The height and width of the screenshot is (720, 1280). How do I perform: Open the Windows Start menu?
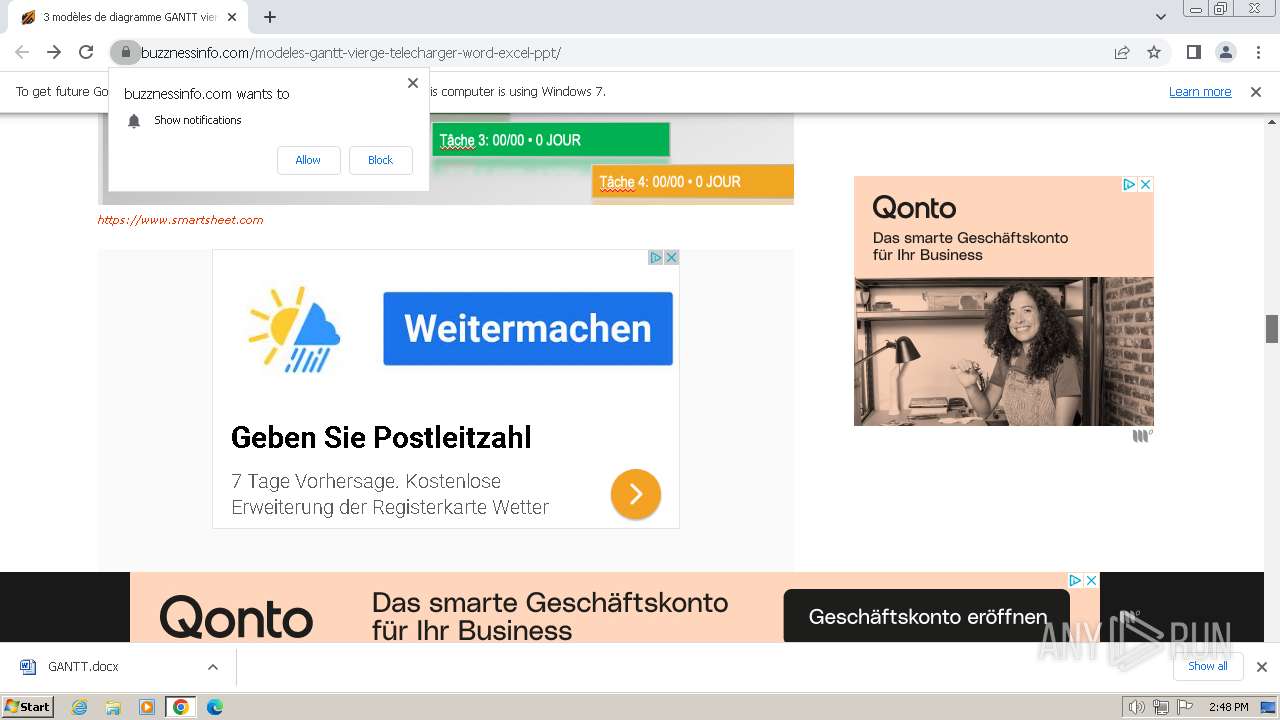click(x=27, y=706)
